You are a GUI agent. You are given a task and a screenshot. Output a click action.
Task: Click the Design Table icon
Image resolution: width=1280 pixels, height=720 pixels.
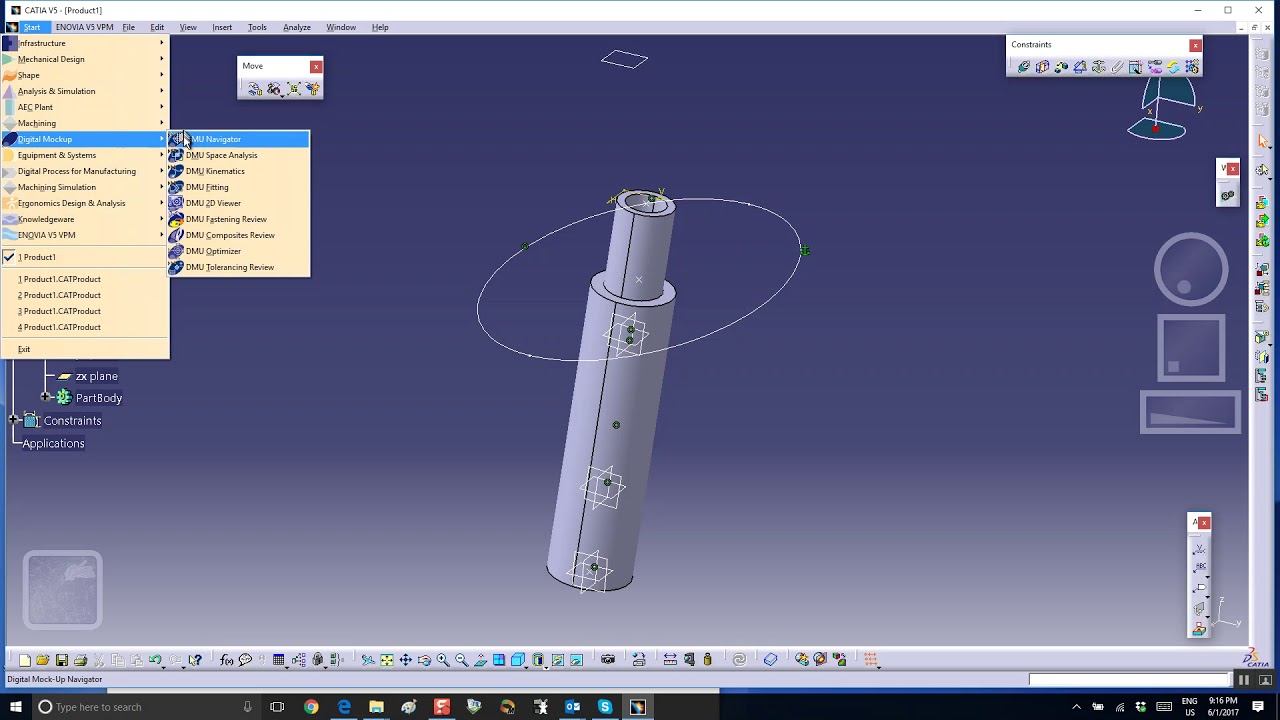click(x=278, y=660)
